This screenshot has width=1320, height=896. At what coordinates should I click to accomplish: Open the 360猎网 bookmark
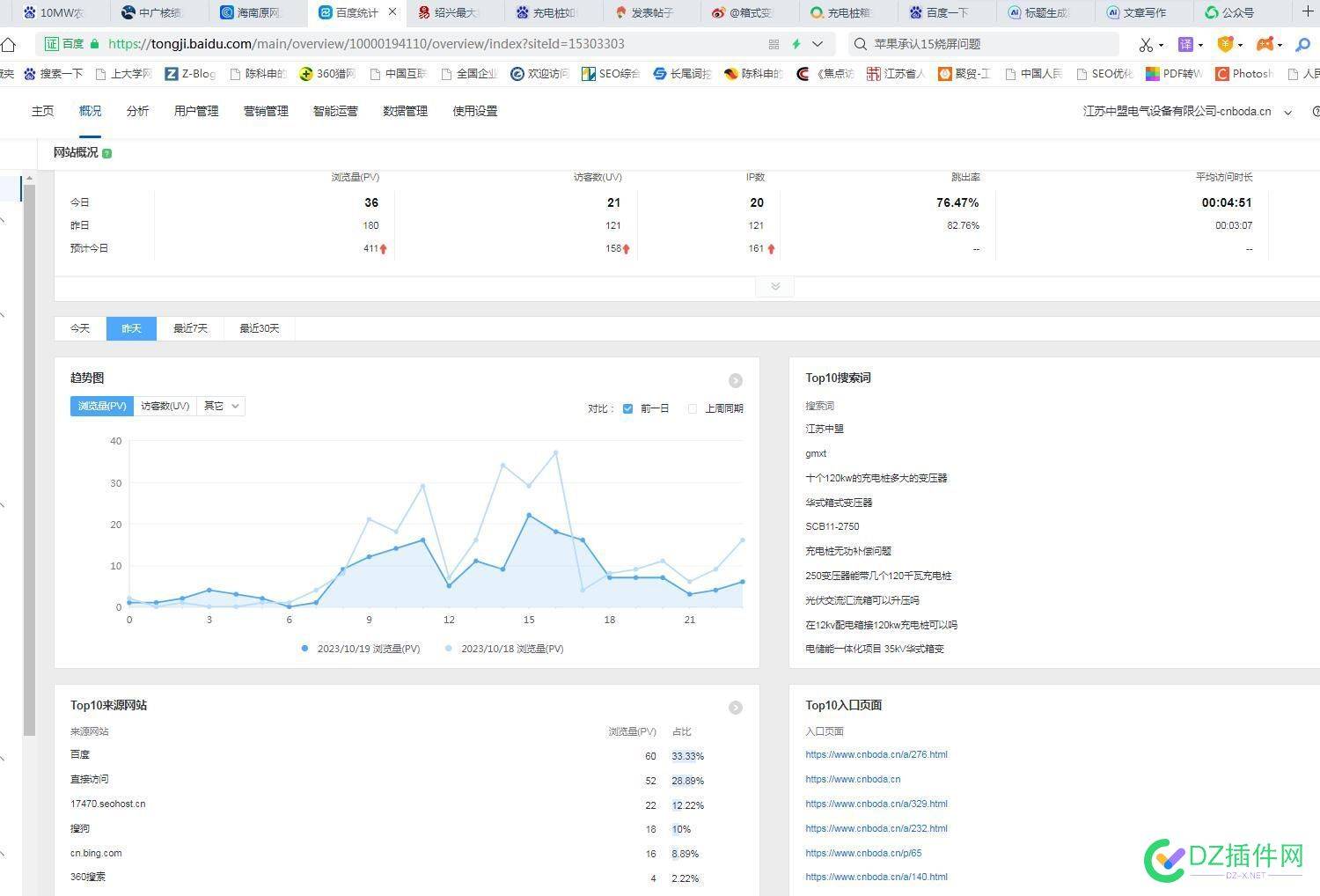pos(327,74)
